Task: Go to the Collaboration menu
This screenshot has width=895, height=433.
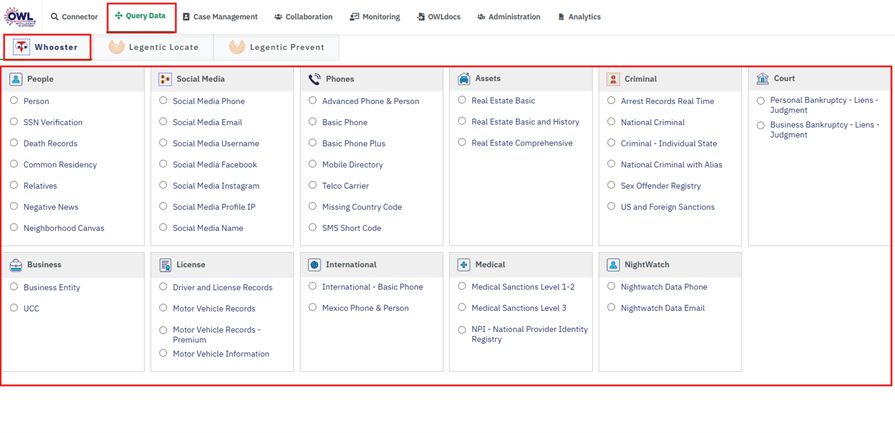Action: point(303,17)
